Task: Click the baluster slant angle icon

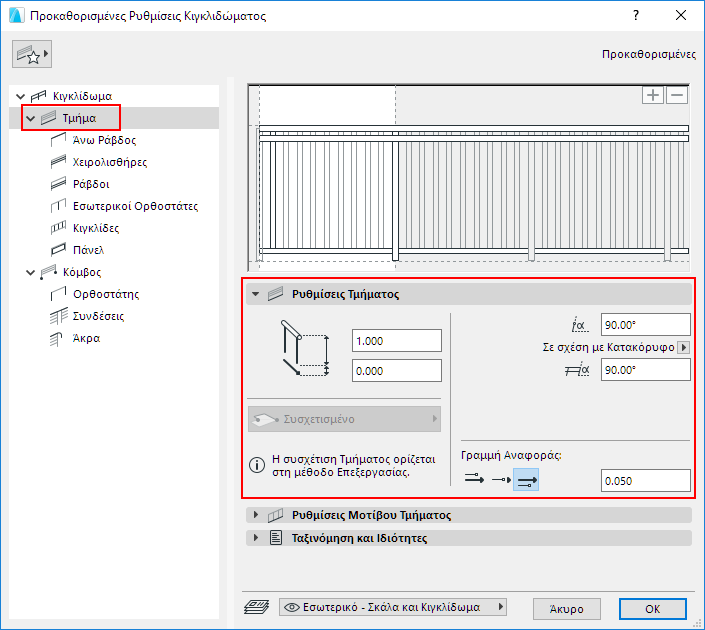Action: point(580,325)
